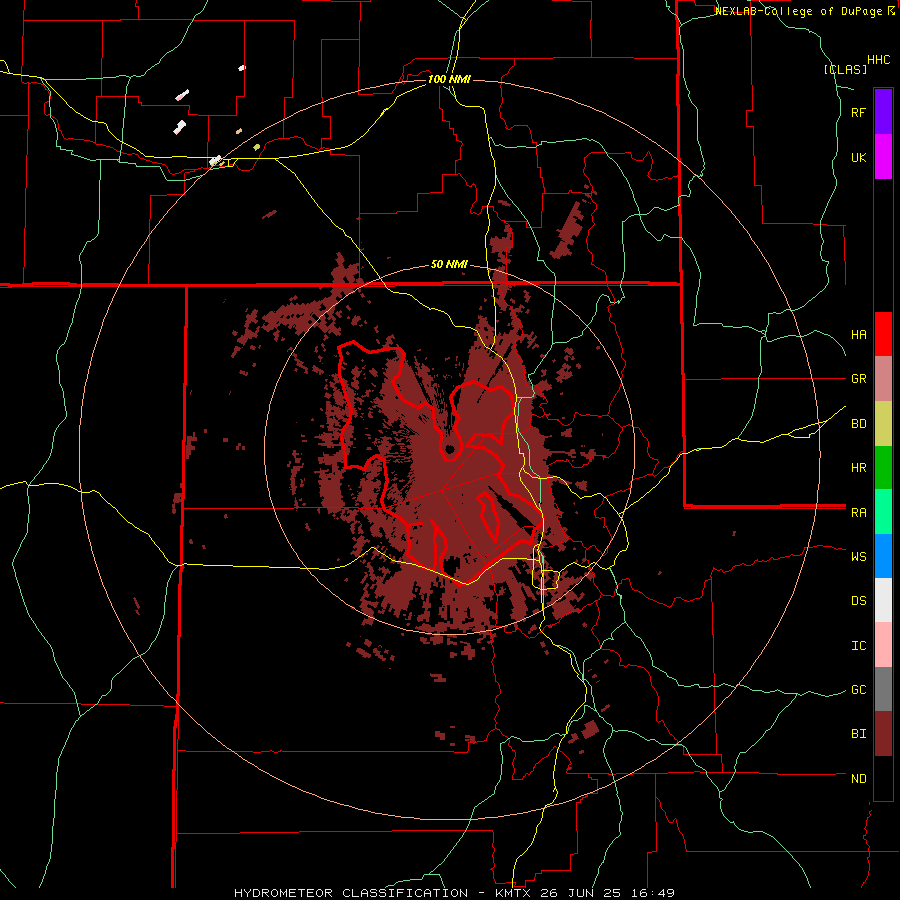Pick the HR green legend swatch

(883, 468)
